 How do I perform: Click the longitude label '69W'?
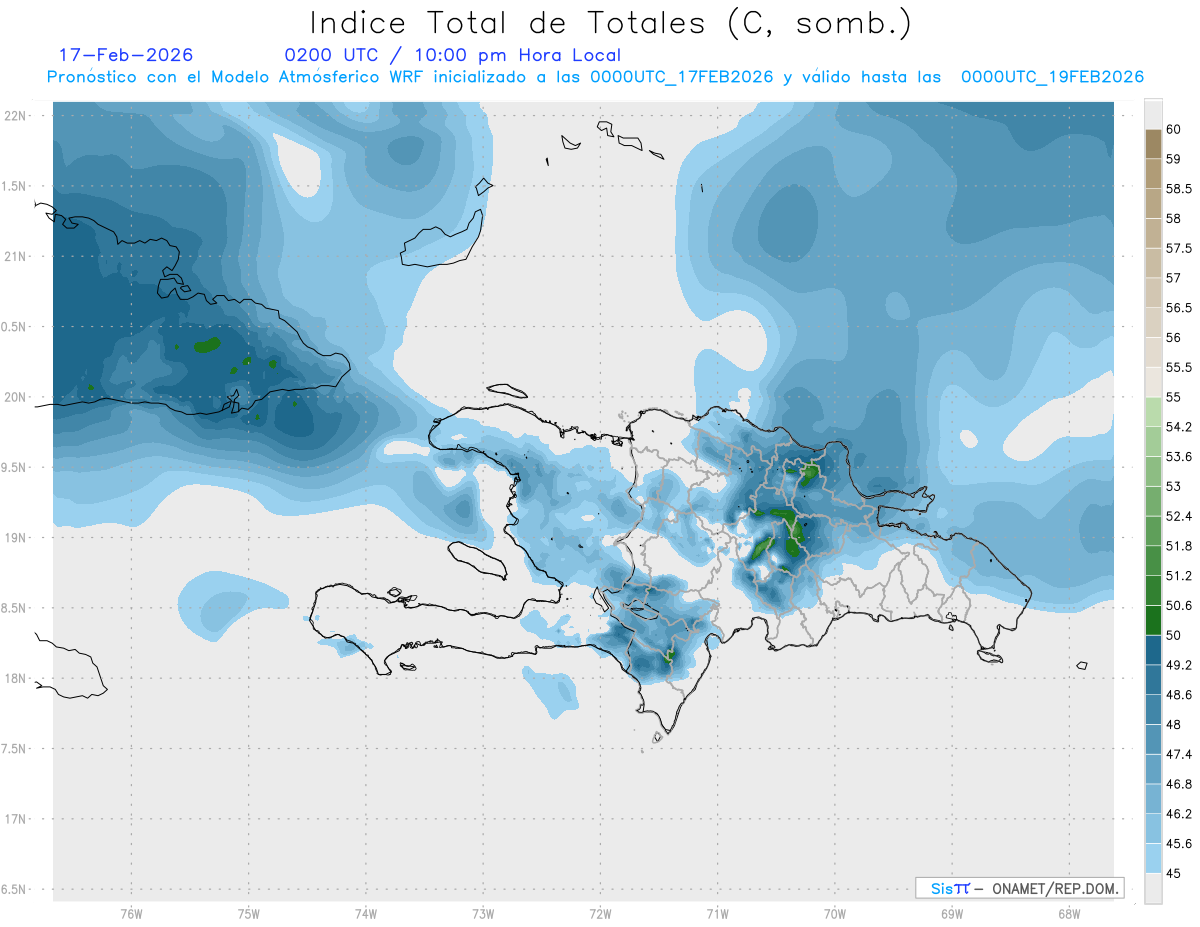coord(952,913)
